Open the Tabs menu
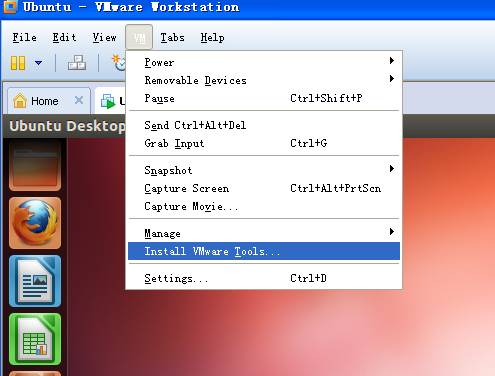This screenshot has height=376, width=495. (x=172, y=37)
